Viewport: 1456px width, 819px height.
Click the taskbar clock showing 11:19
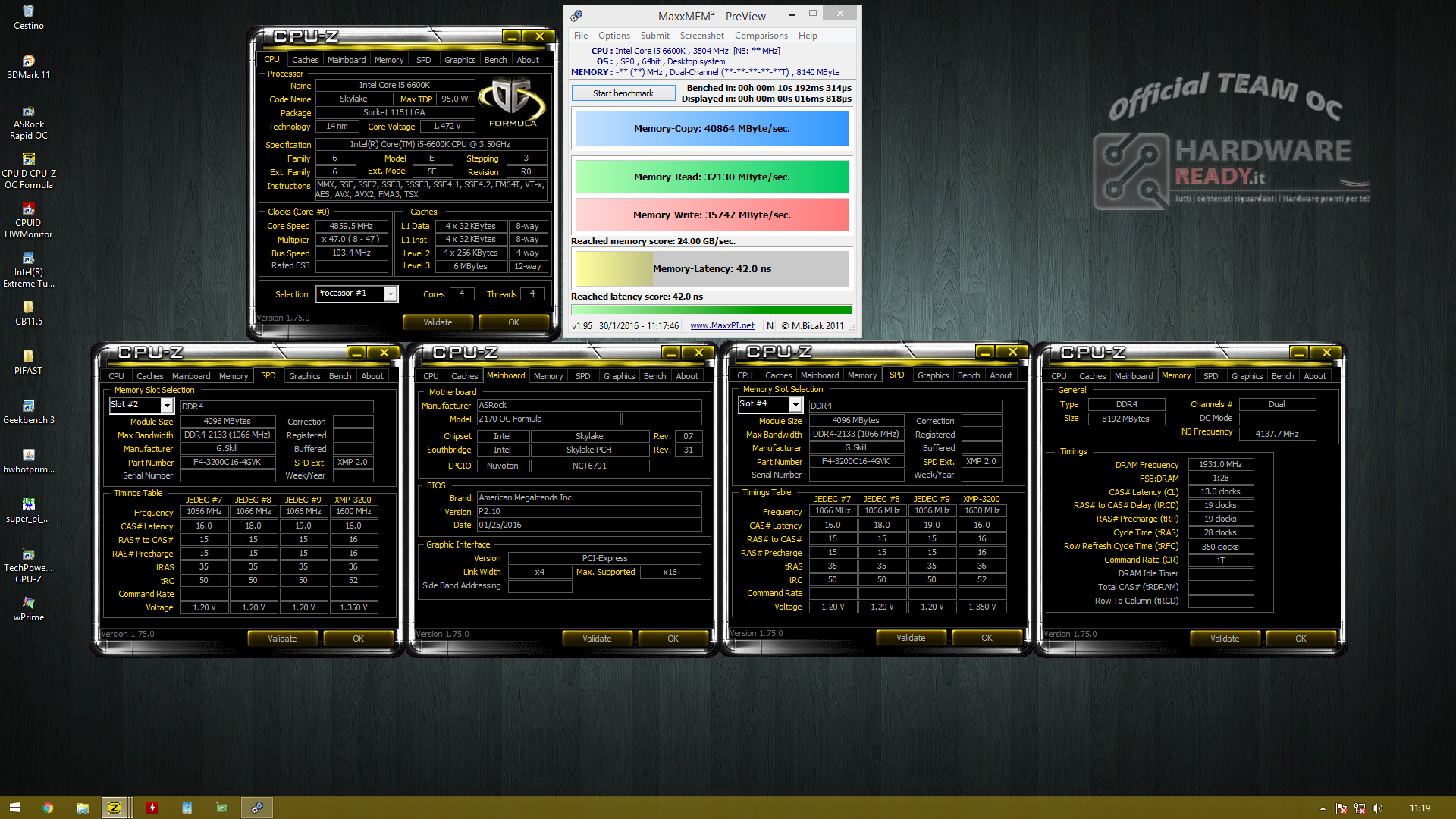[x=1419, y=808]
